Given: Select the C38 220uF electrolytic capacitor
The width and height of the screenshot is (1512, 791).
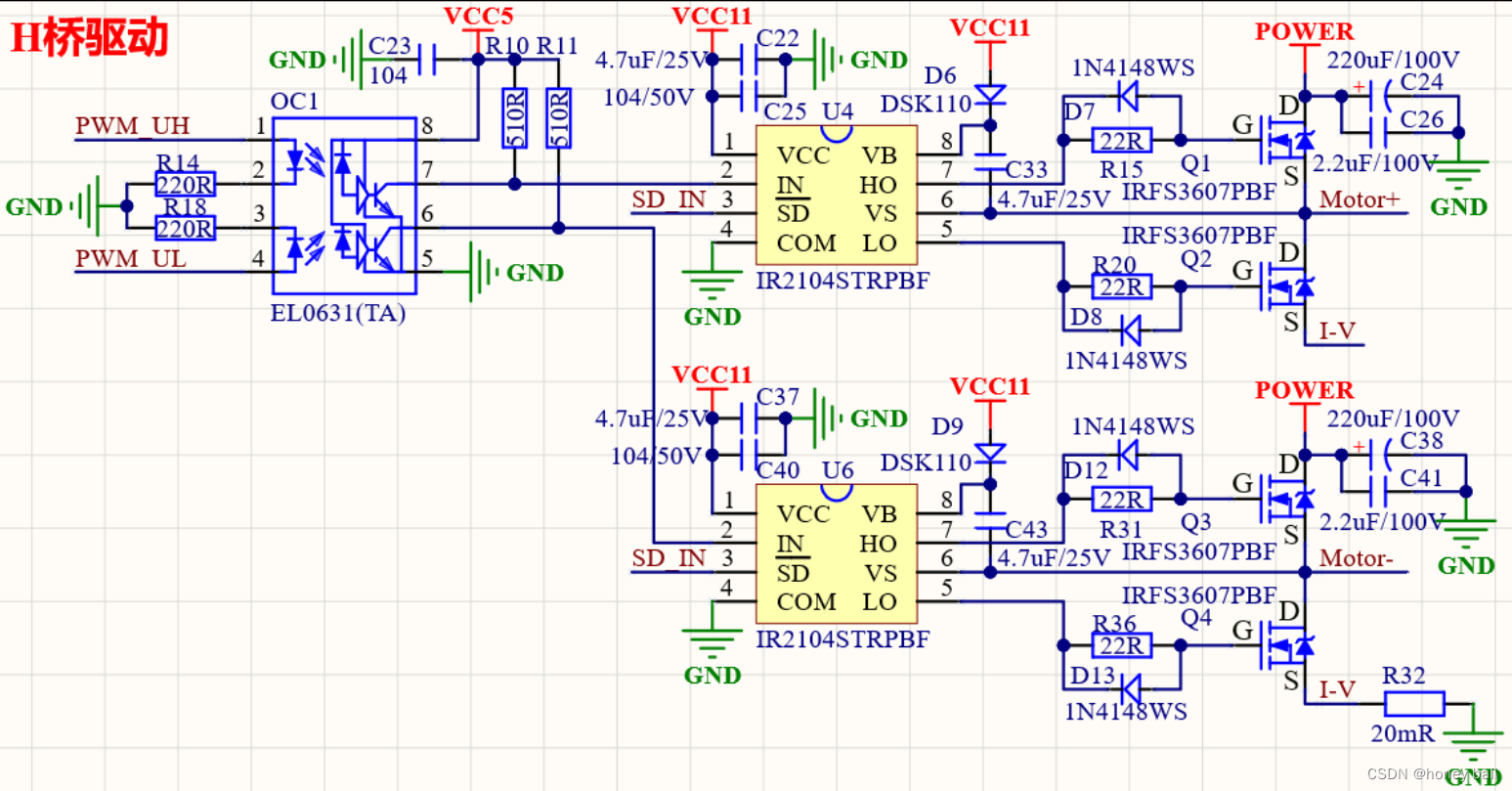Looking at the screenshot, I should pos(1381,455).
